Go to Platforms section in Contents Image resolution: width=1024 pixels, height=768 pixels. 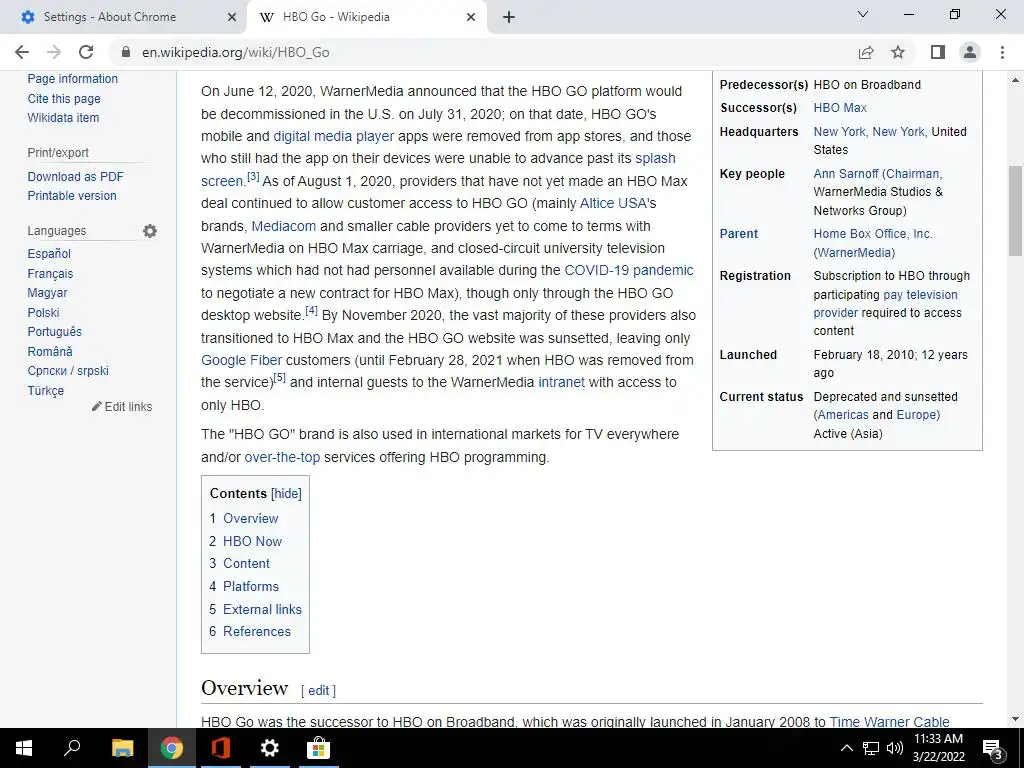coord(251,586)
